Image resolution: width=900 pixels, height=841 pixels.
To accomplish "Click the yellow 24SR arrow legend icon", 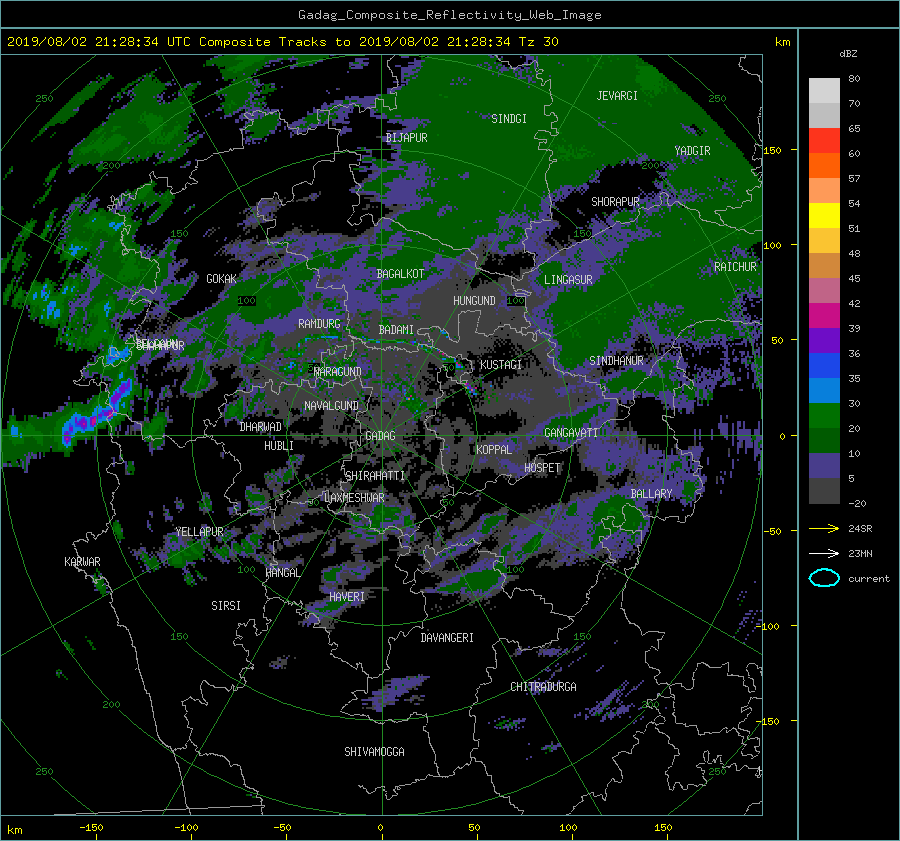I will pos(824,529).
